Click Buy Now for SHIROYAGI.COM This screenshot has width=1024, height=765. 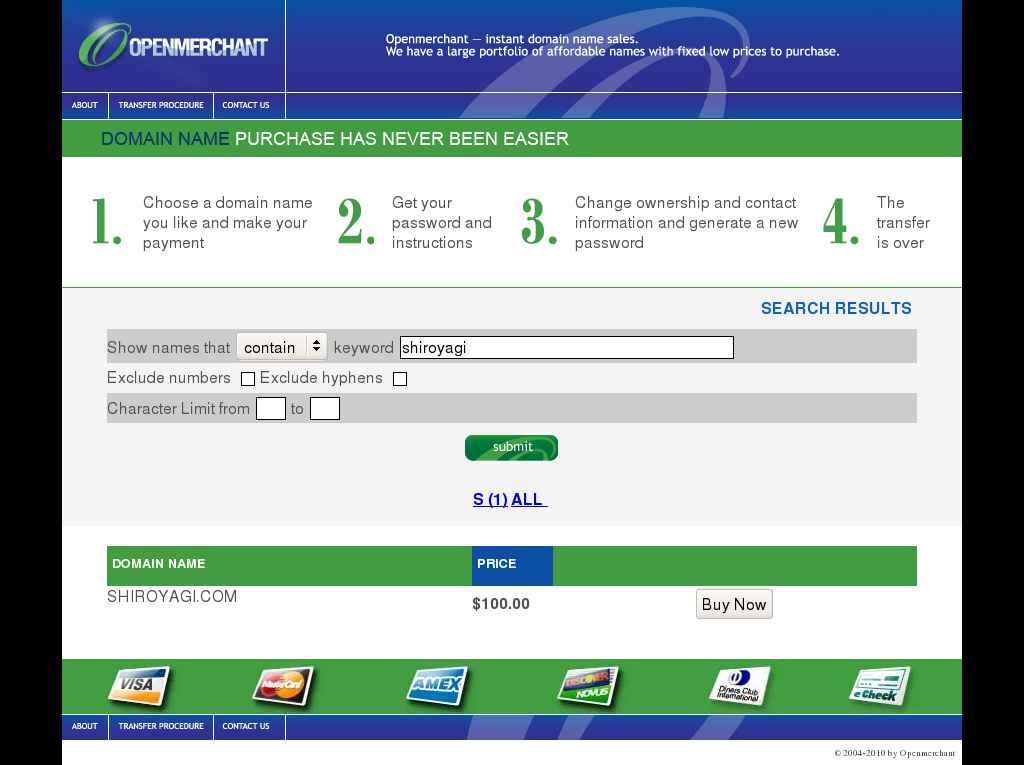coord(734,604)
